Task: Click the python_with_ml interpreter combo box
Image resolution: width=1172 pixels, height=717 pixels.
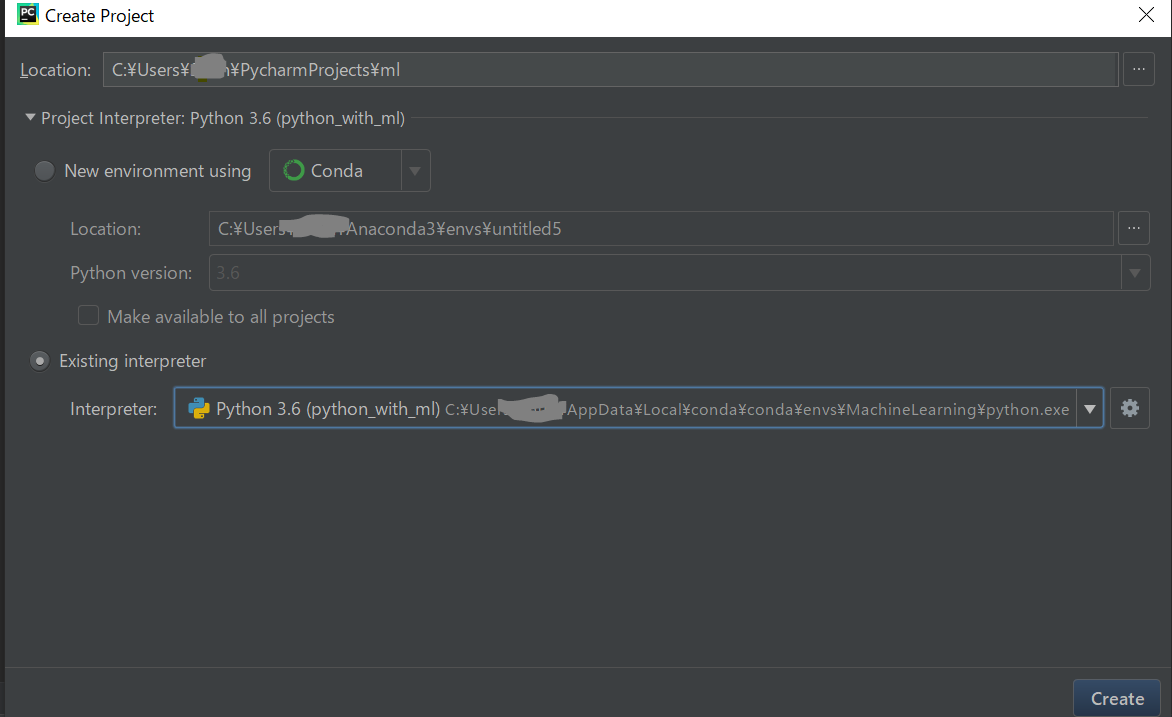Action: 638,408
